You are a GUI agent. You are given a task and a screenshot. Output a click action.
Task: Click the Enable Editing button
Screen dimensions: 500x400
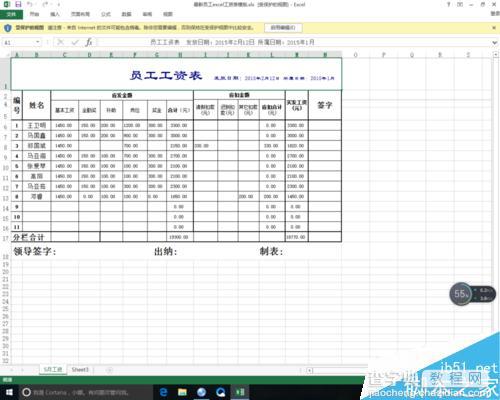[283, 28]
